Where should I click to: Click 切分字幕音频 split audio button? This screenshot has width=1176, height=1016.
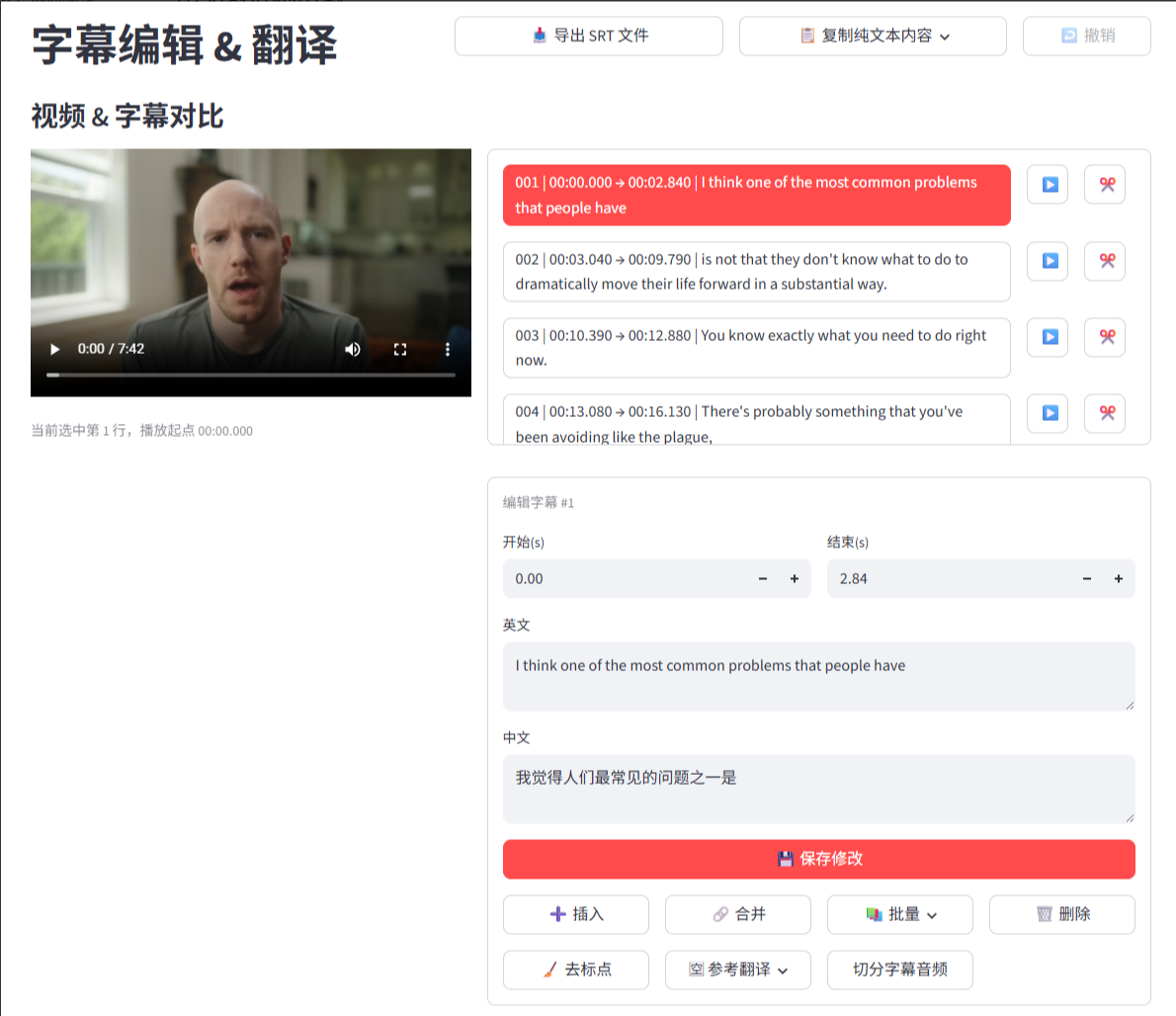900,971
